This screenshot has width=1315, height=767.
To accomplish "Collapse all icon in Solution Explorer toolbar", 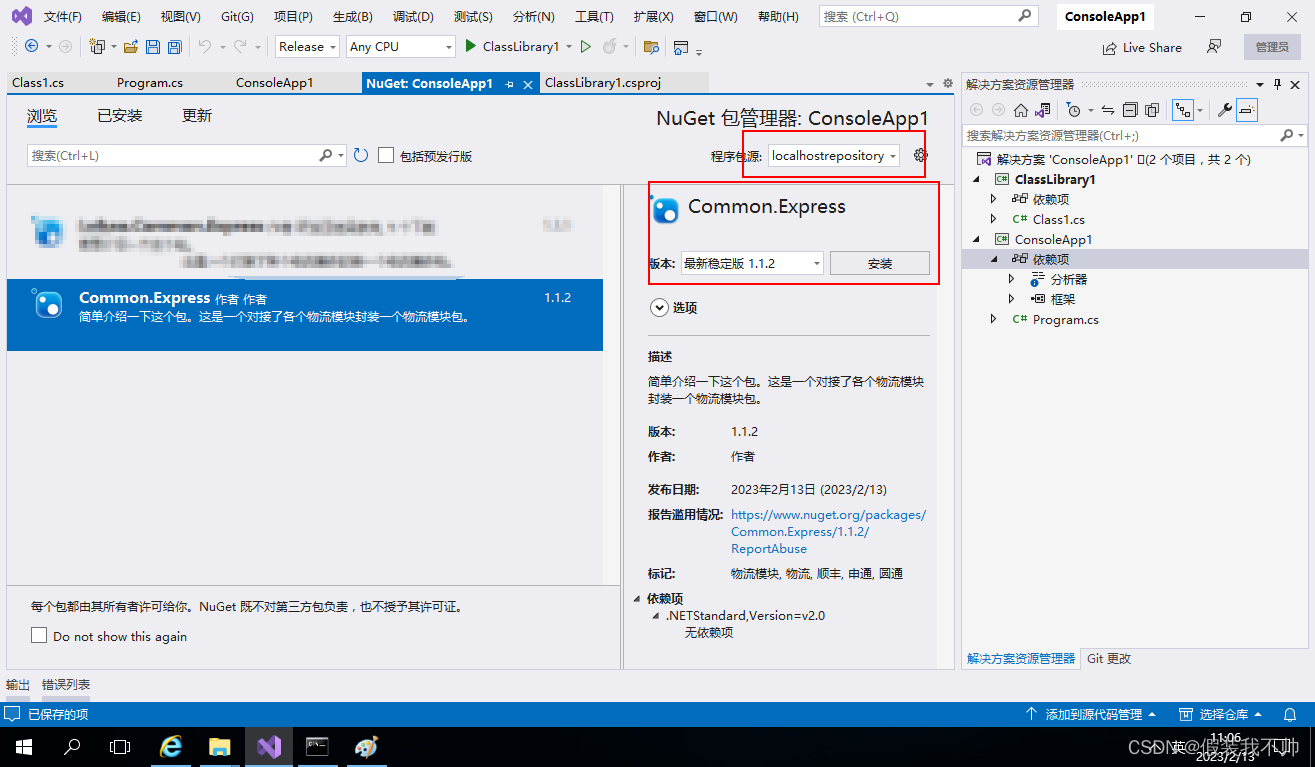I will point(1130,110).
